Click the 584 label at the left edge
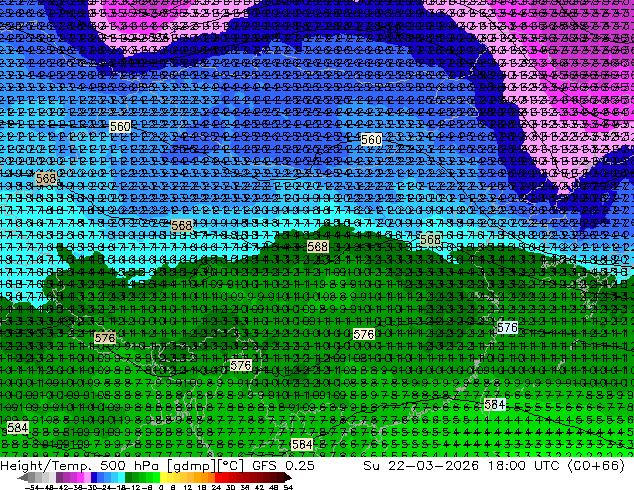 (18, 427)
